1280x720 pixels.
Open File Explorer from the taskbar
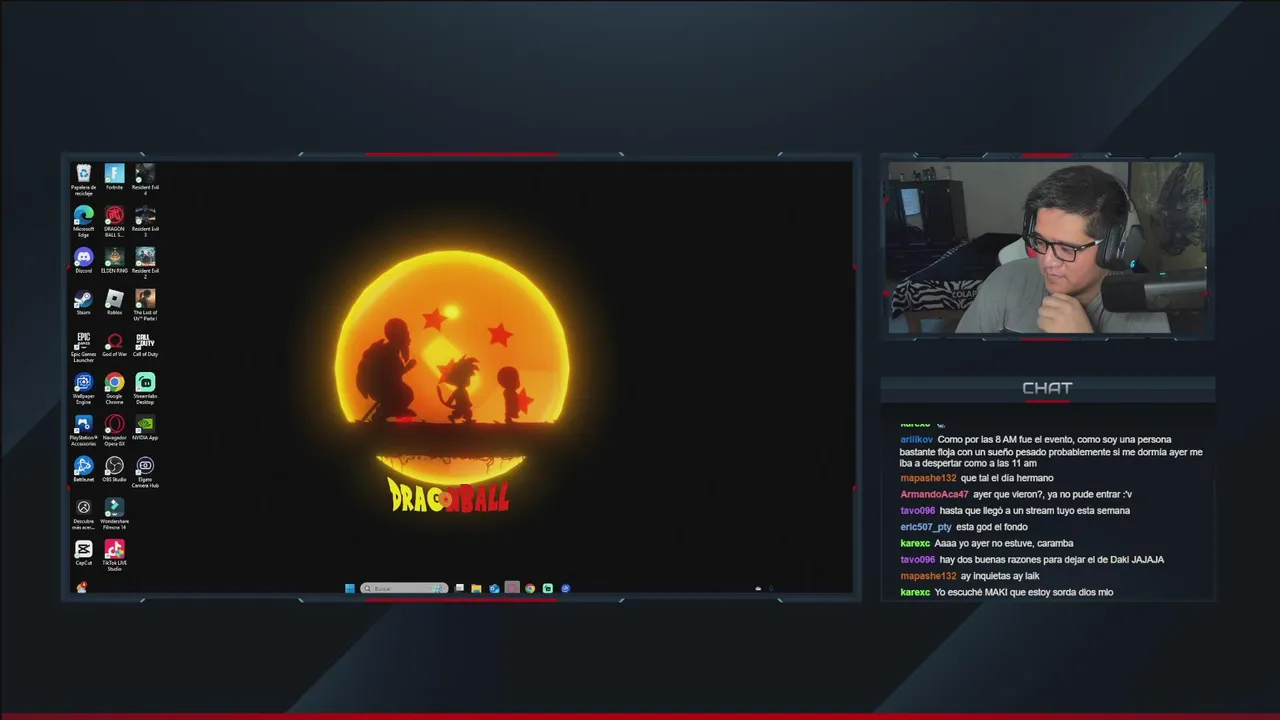coord(476,588)
